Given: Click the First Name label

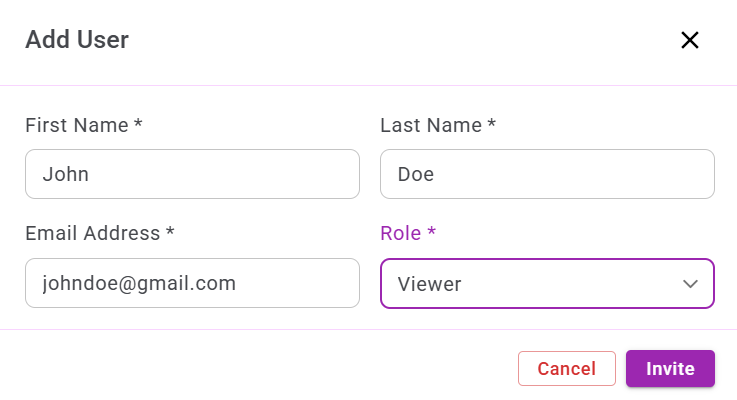Looking at the screenshot, I should click(x=77, y=125).
